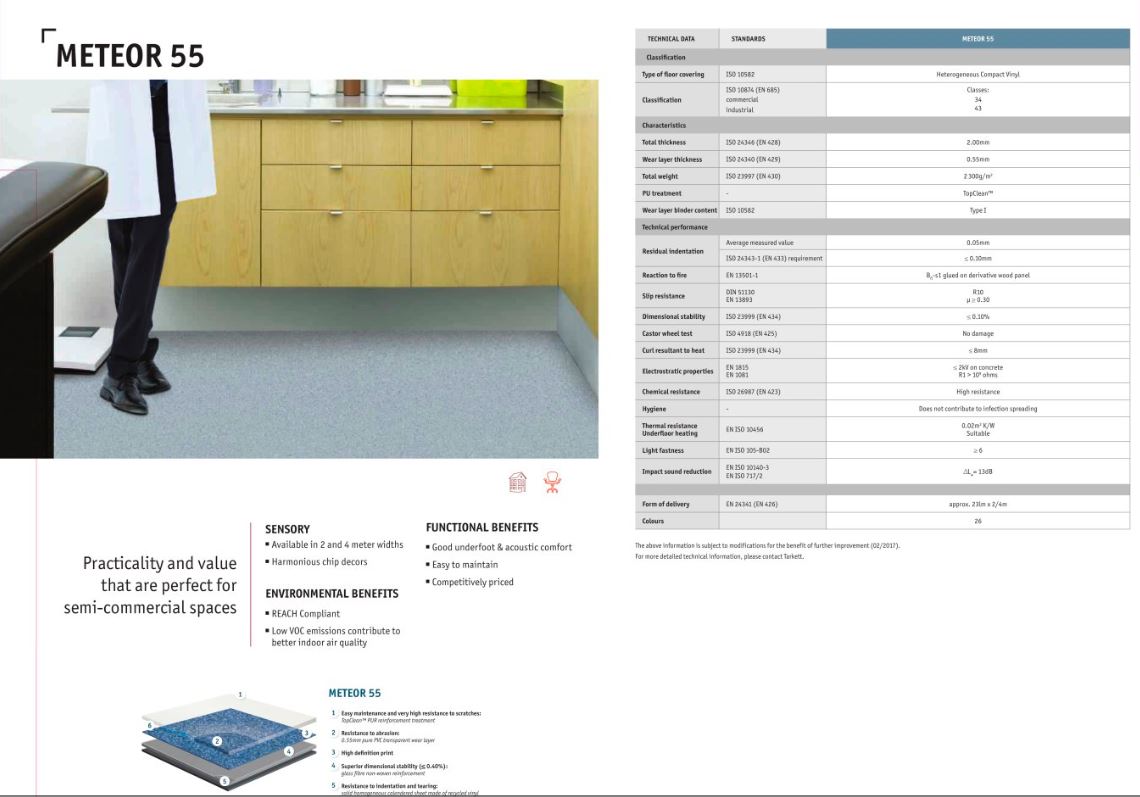The image size is (1140, 797).
Task: Click the "Slip resistance" row label
Action: click(664, 296)
